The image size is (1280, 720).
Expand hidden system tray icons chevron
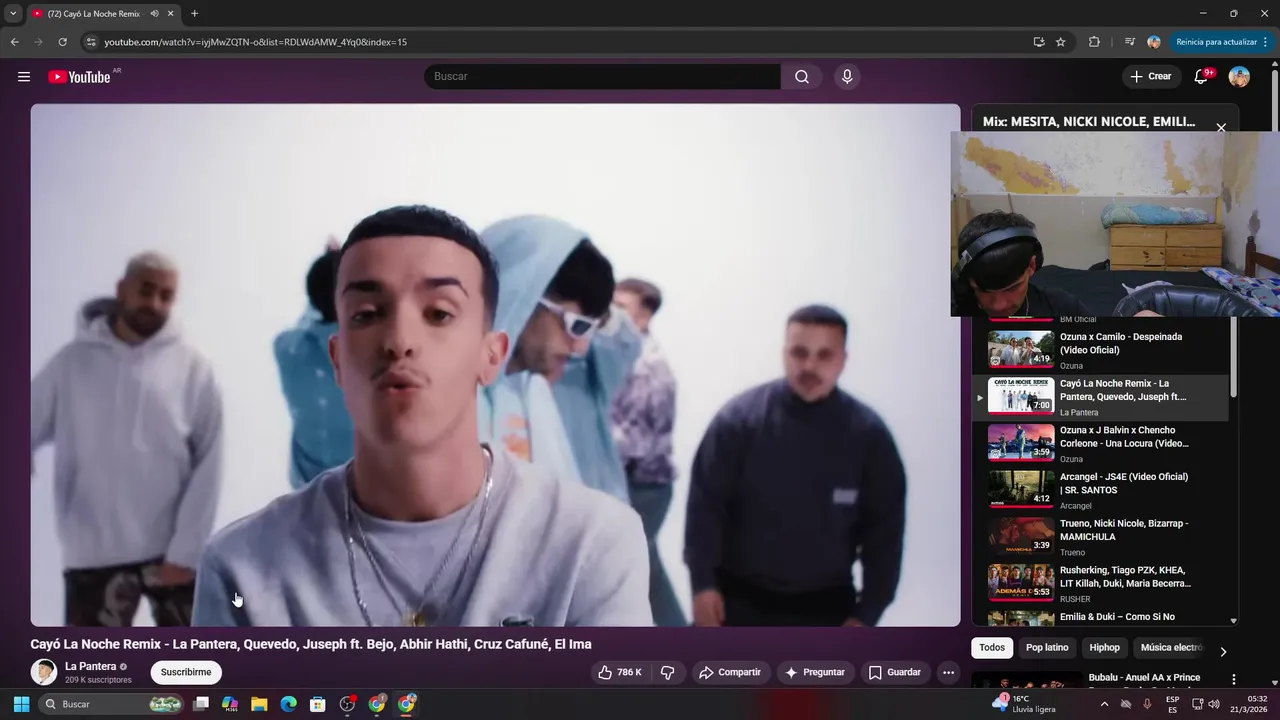click(1104, 704)
